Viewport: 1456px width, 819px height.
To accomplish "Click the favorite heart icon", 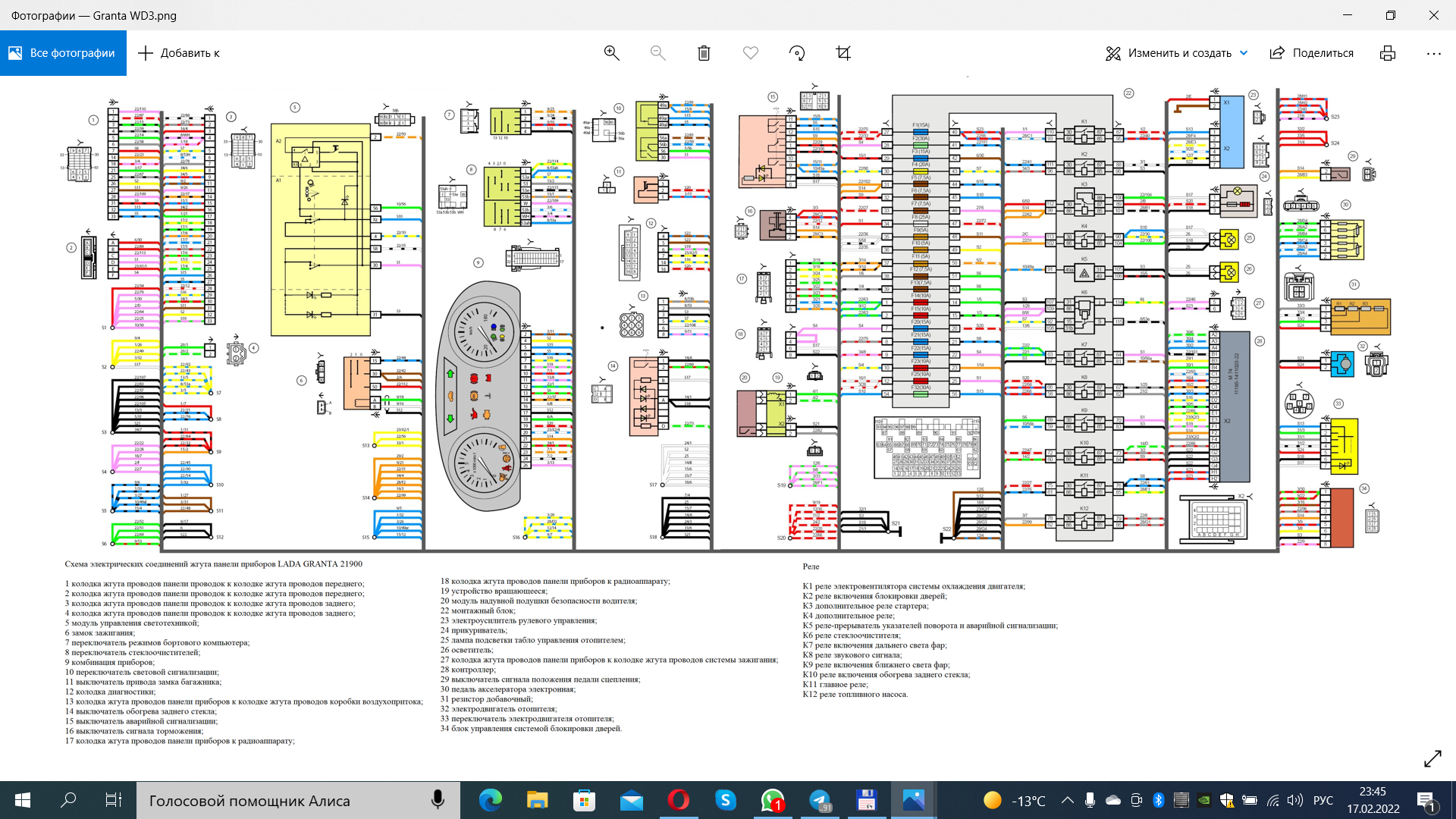I will pyautogui.click(x=750, y=52).
